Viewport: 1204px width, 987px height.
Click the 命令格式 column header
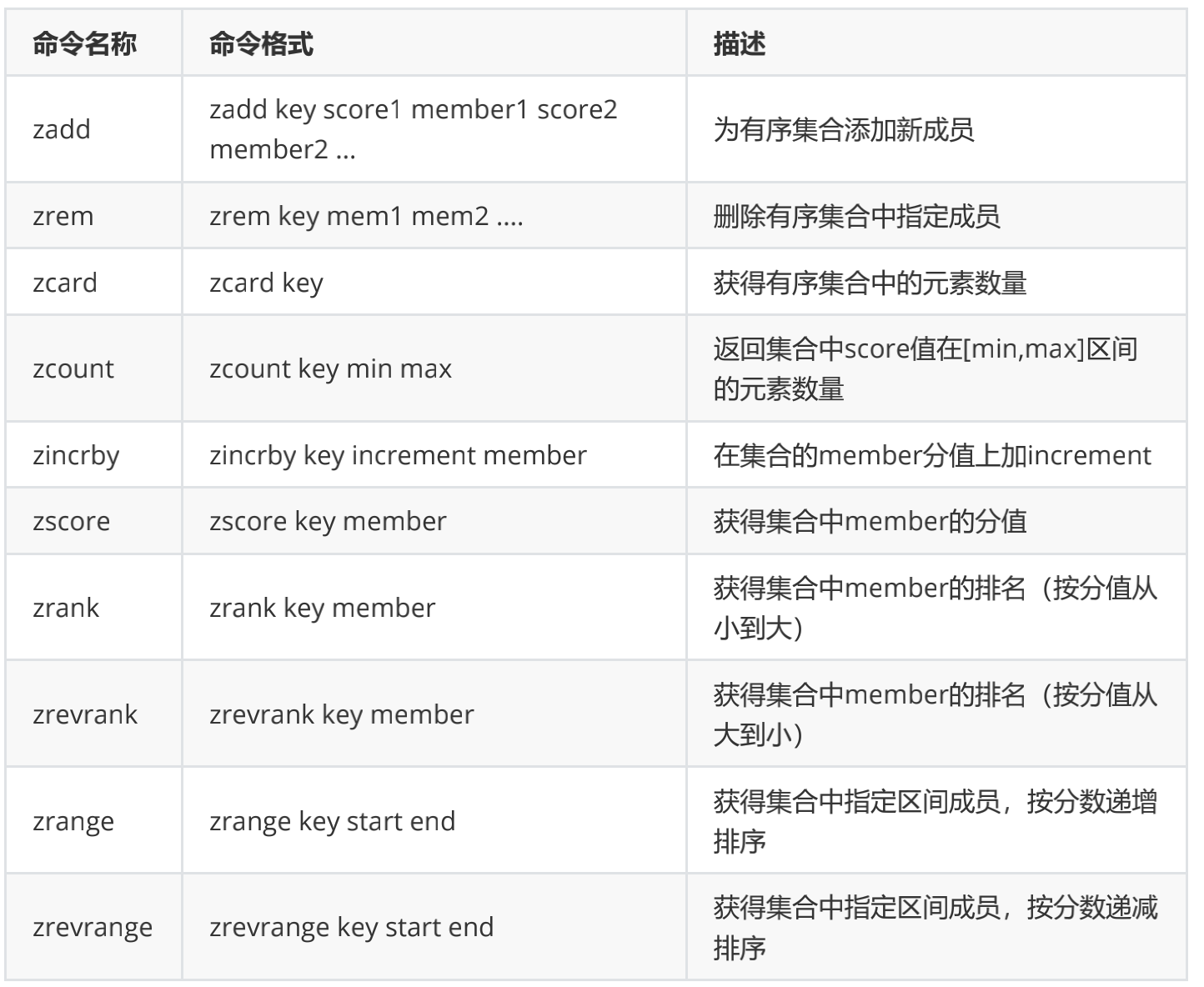click(x=434, y=43)
